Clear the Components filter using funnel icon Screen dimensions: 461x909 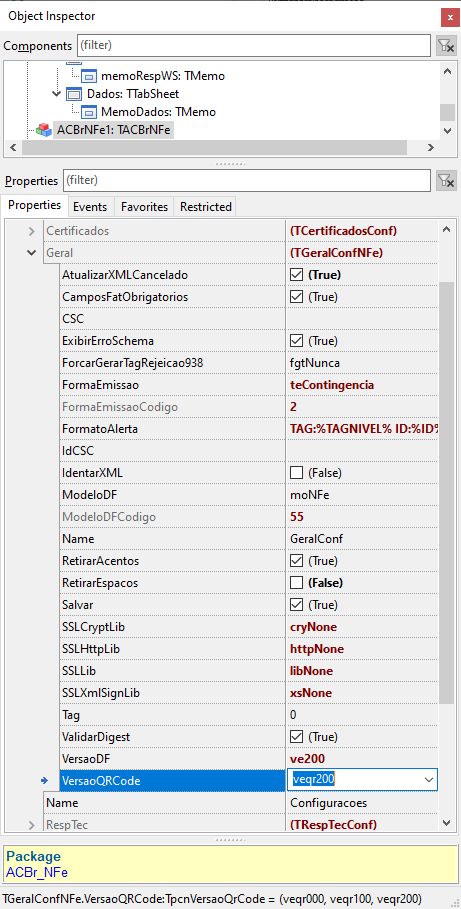(446, 45)
